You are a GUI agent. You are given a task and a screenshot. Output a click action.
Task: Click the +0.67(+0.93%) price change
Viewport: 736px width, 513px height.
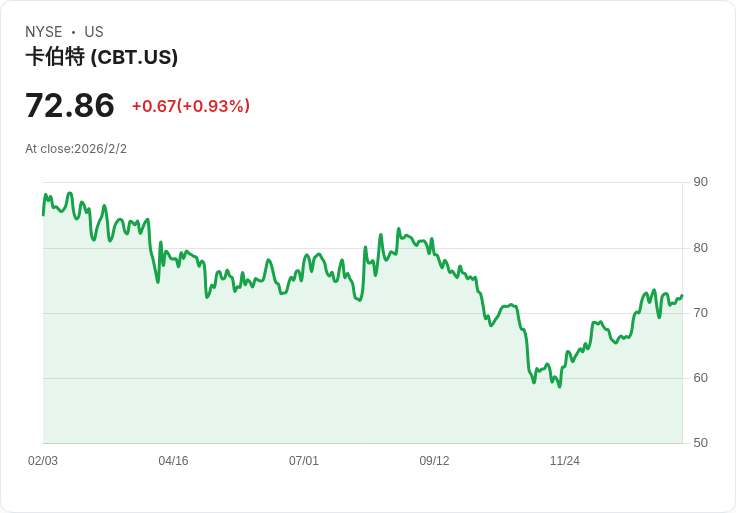click(x=191, y=106)
